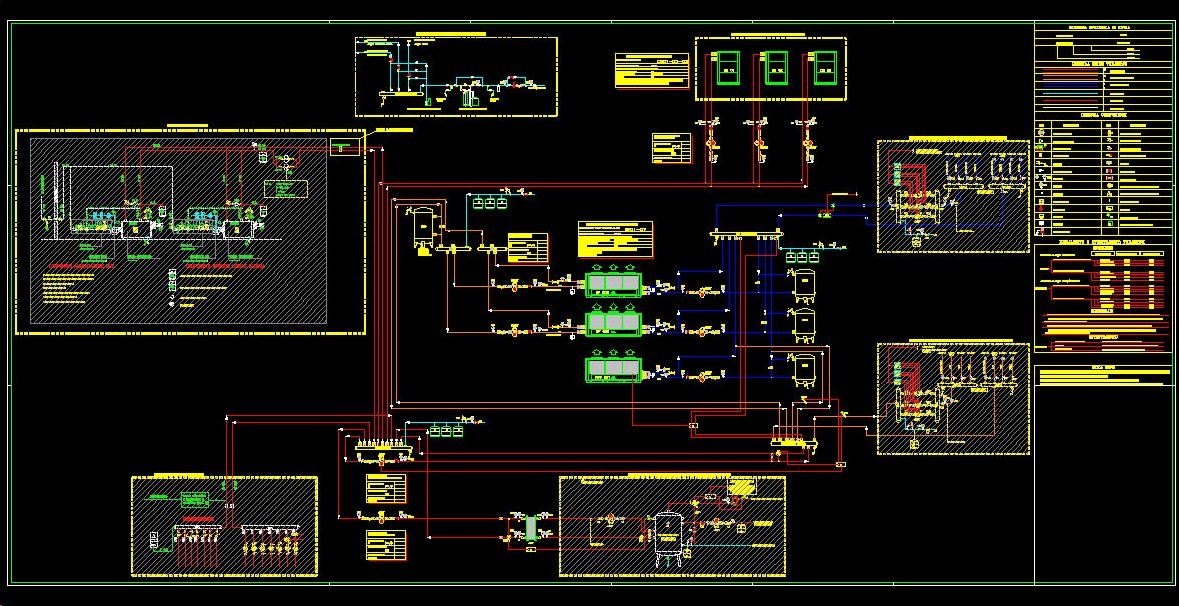Viewport: 1179px width, 606px height.
Task: Select the top green chiller in center stack
Action: click(613, 284)
